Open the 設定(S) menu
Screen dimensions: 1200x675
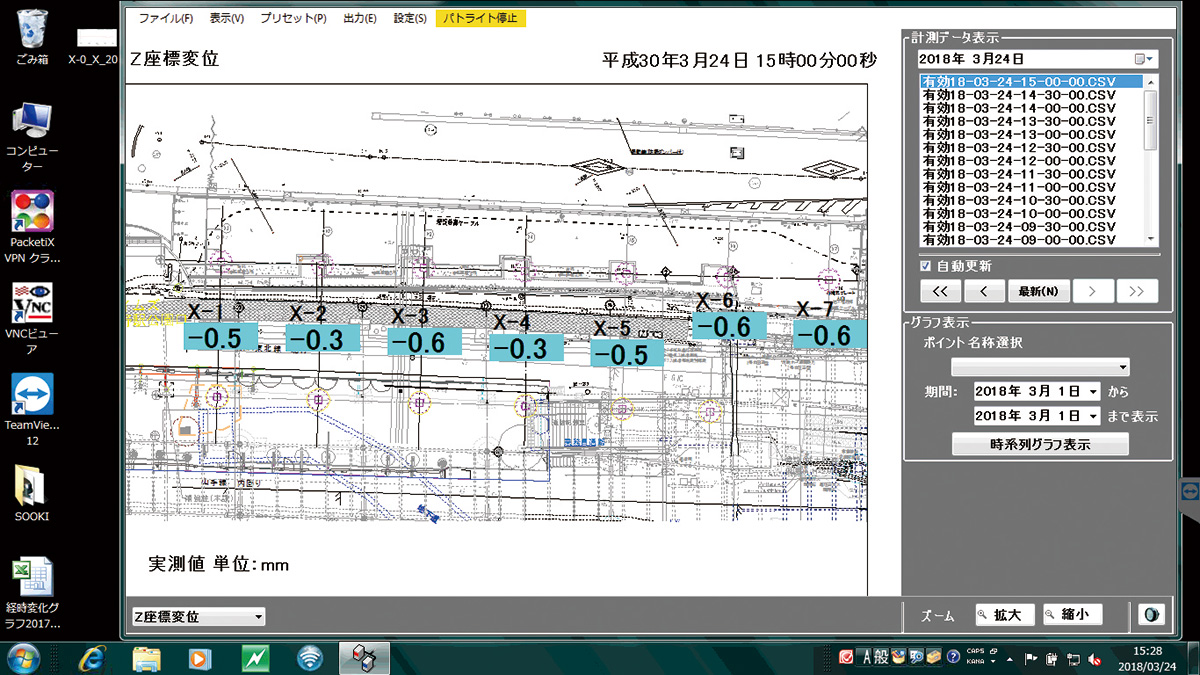tap(410, 18)
